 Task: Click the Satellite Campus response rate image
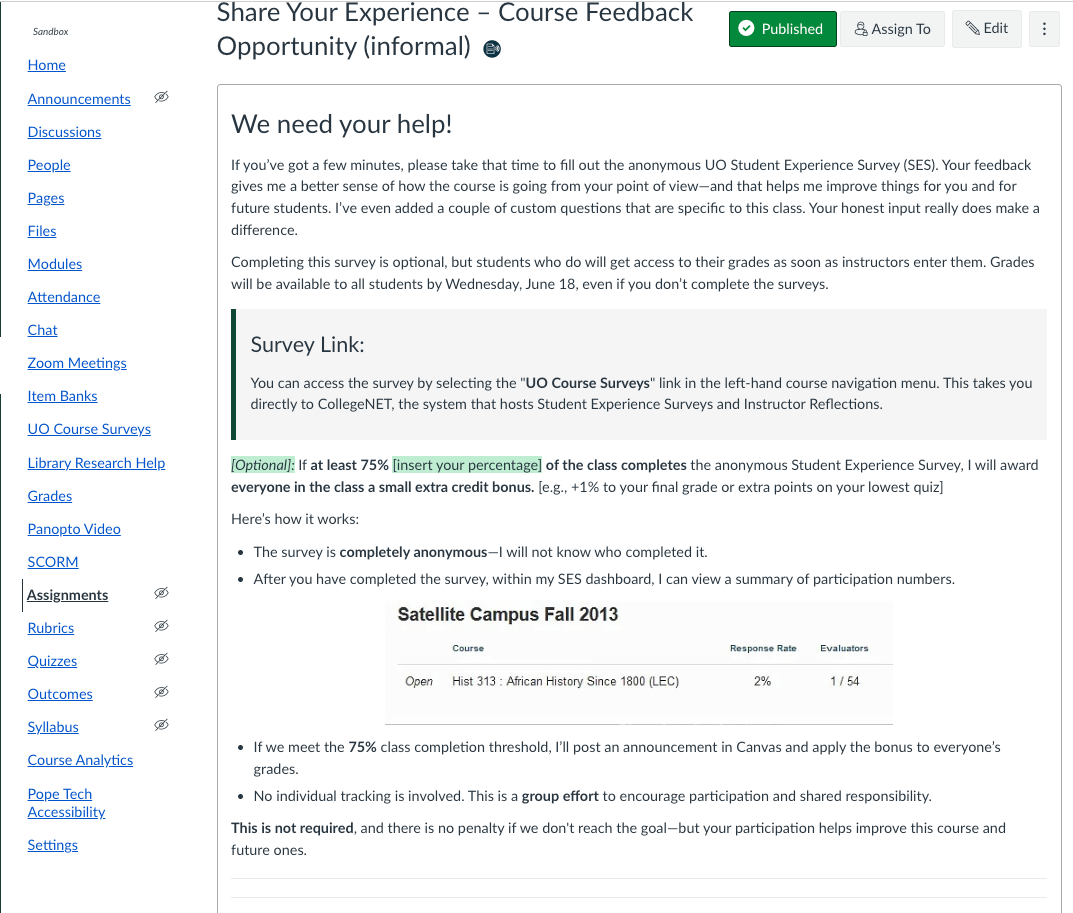point(638,662)
